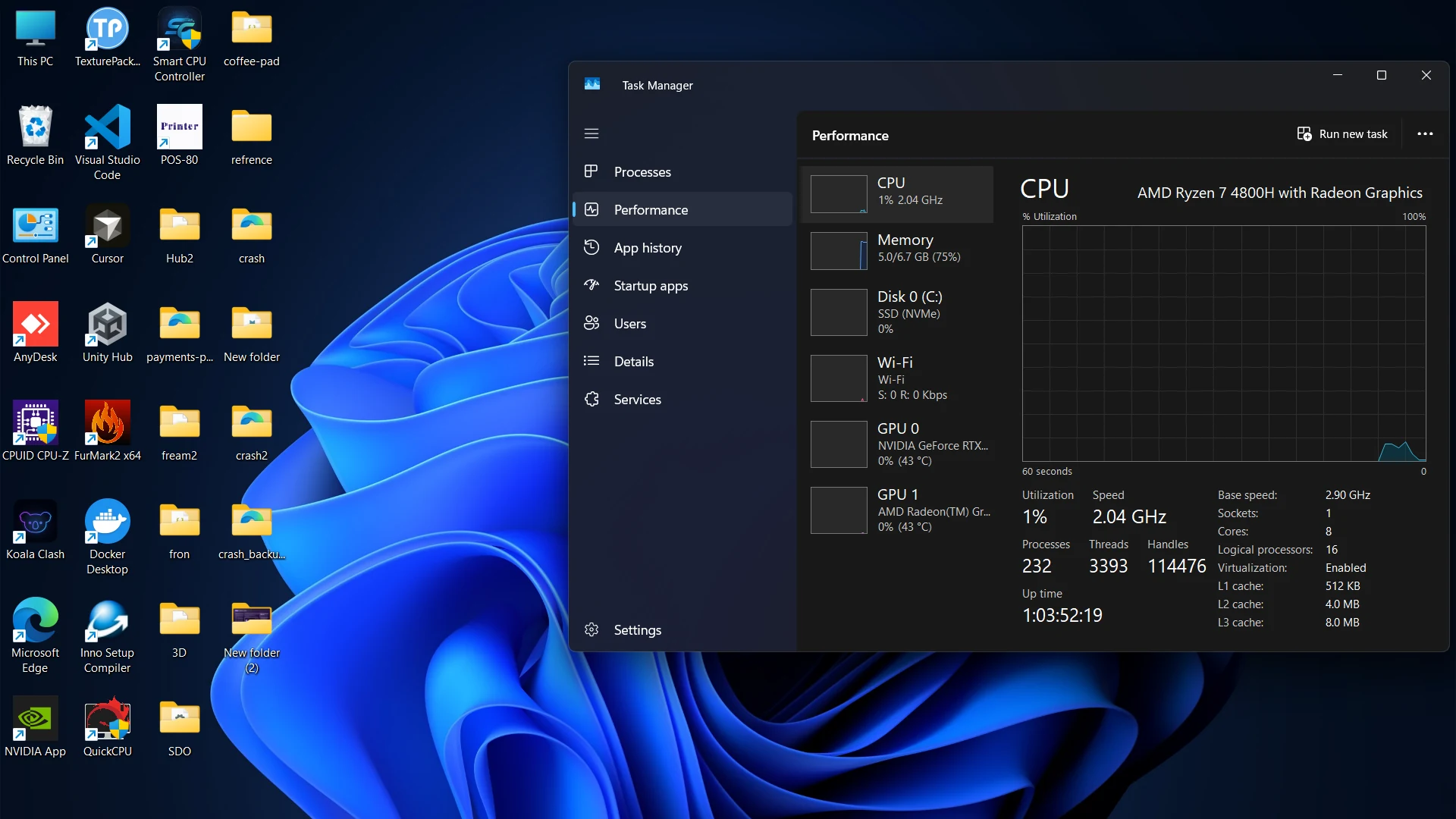Select the Docker Desktop shortcut
The width and height of the screenshot is (1456, 819).
tap(107, 538)
